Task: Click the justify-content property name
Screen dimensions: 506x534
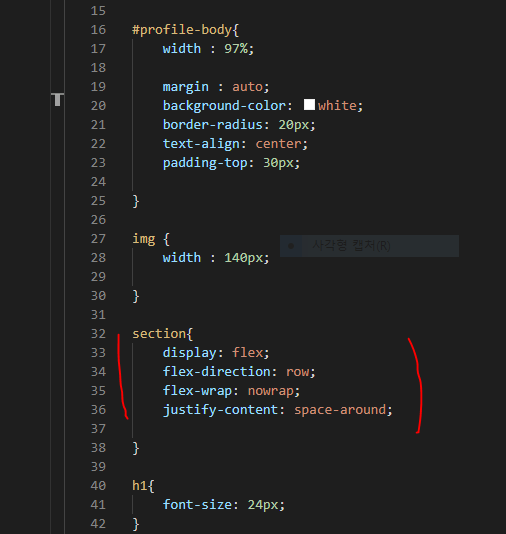Action: point(220,410)
